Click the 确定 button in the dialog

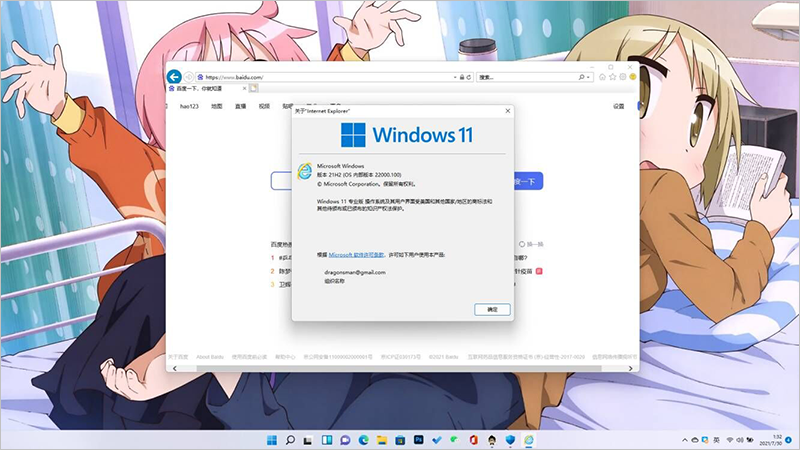coord(491,309)
